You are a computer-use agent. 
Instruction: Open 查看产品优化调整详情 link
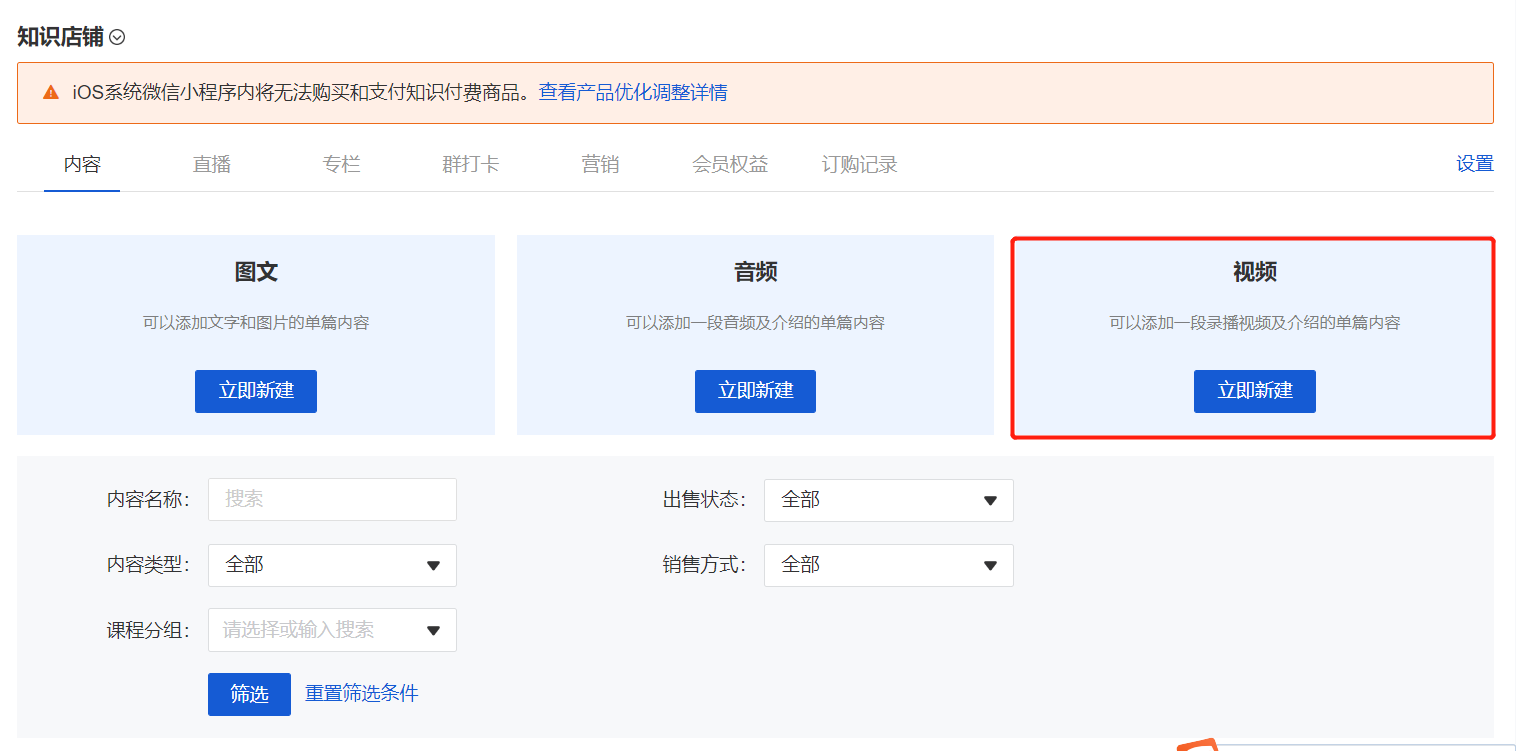click(x=633, y=93)
